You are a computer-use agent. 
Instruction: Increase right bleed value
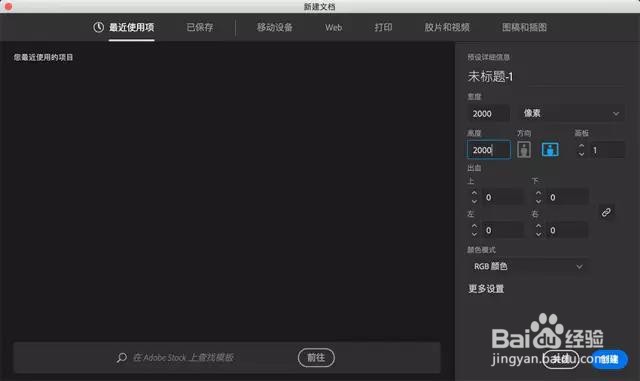538,226
